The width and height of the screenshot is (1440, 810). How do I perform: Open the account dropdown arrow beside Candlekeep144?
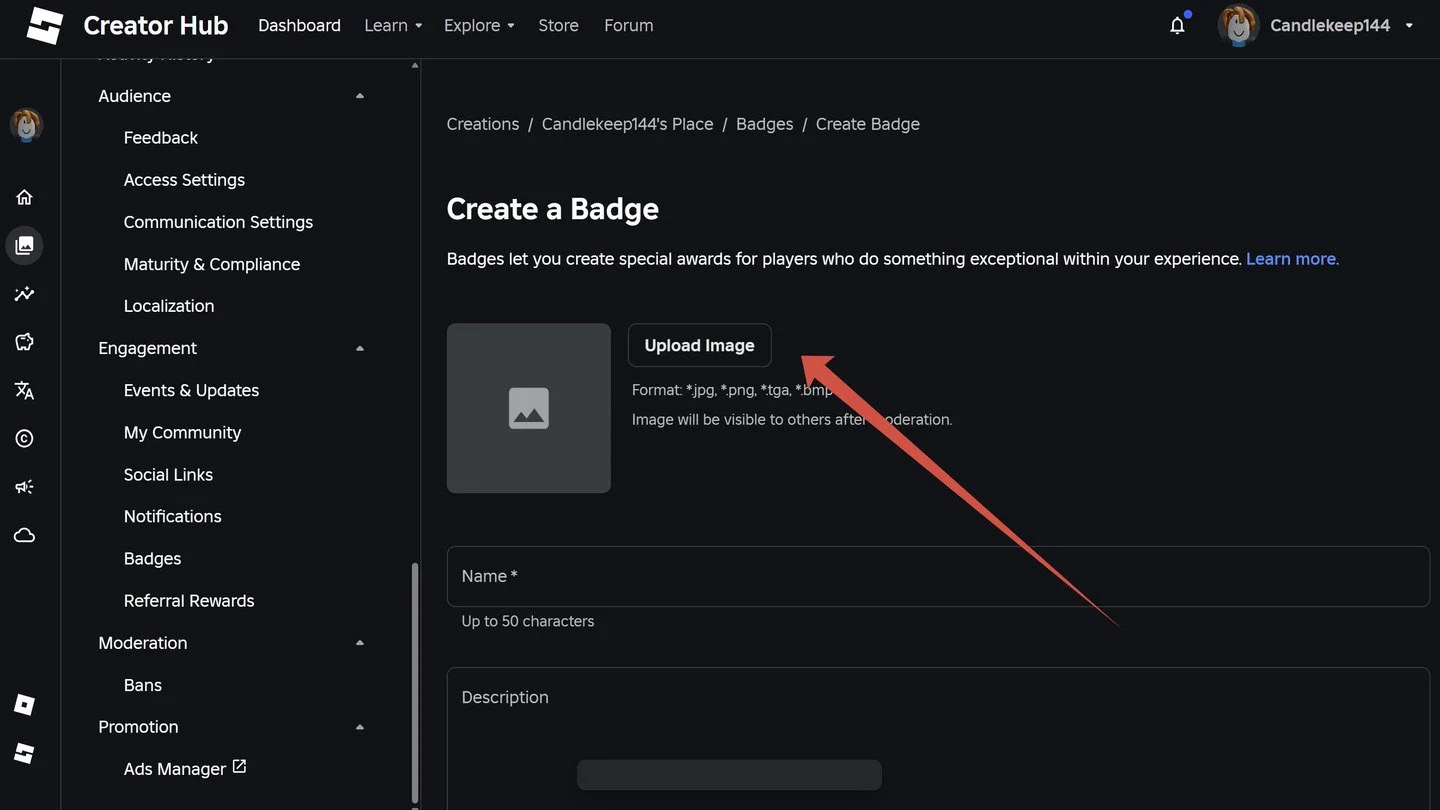[x=1409, y=26]
